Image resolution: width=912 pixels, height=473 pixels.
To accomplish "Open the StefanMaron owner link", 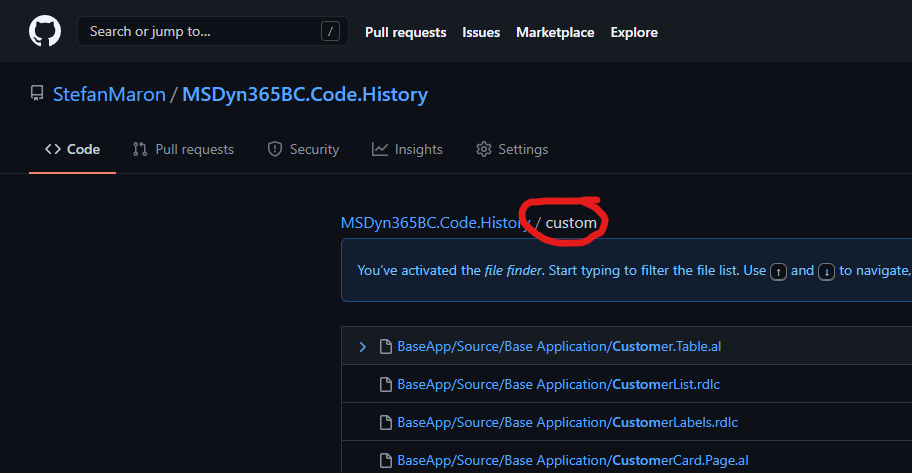I will tap(110, 95).
